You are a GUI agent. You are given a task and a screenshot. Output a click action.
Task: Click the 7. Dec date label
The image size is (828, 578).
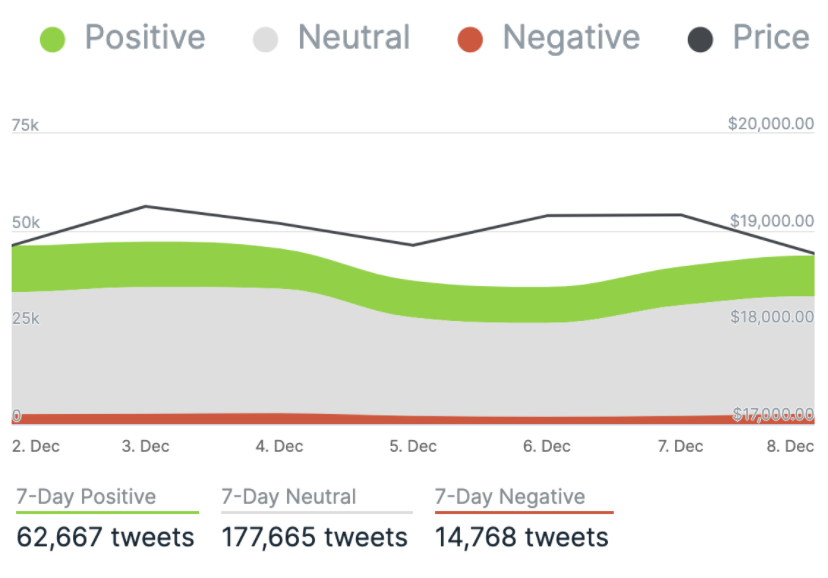point(680,447)
